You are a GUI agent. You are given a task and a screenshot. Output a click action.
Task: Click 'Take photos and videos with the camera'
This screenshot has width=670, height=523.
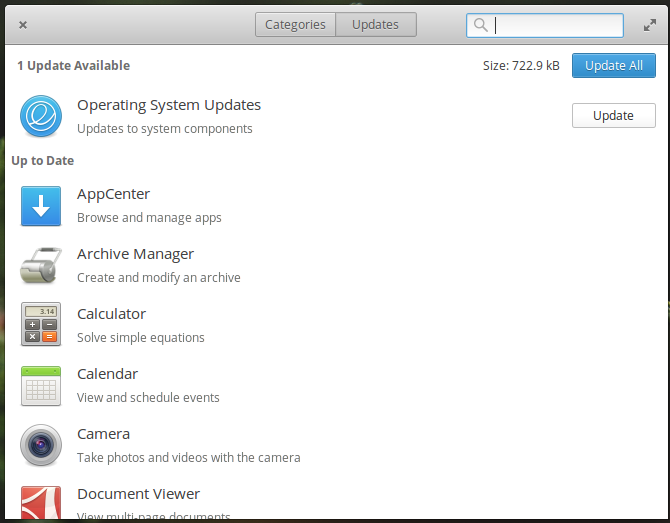point(188,458)
